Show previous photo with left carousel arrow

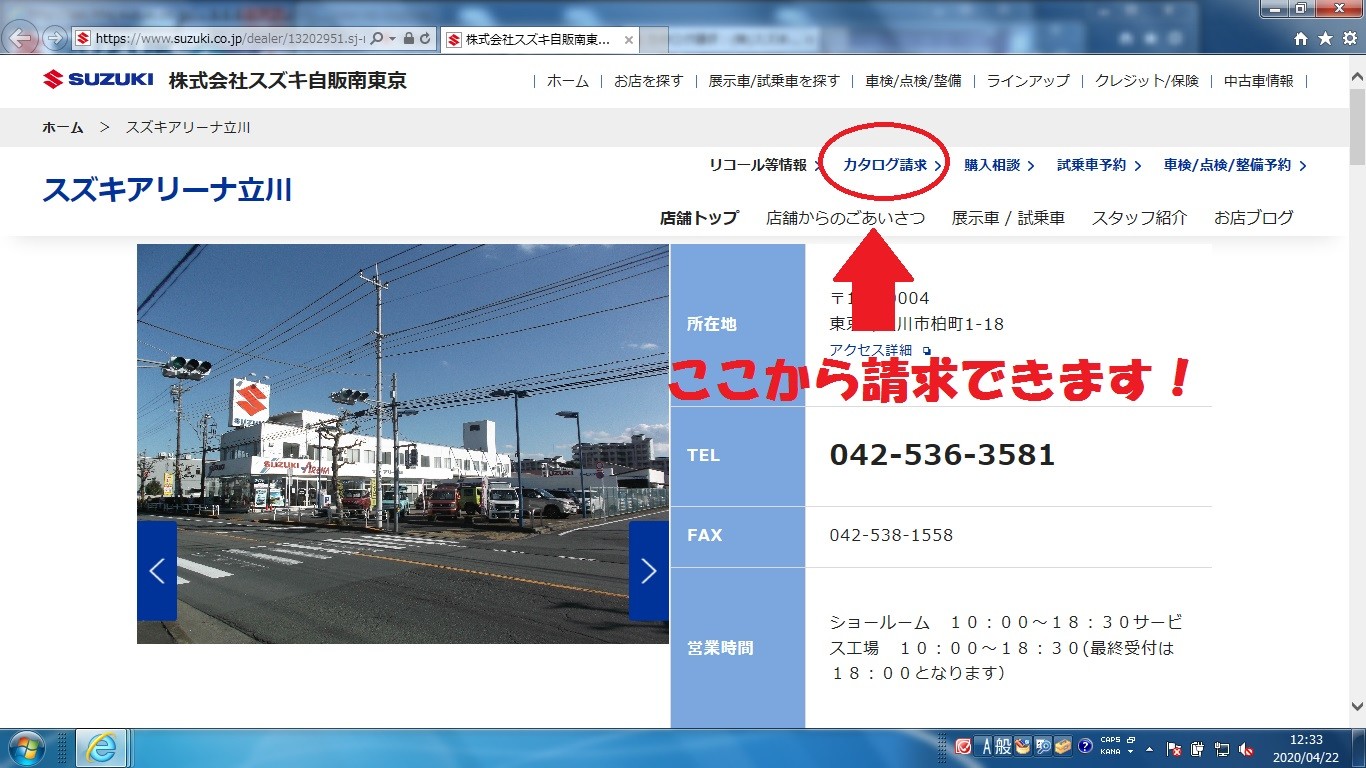pos(157,571)
